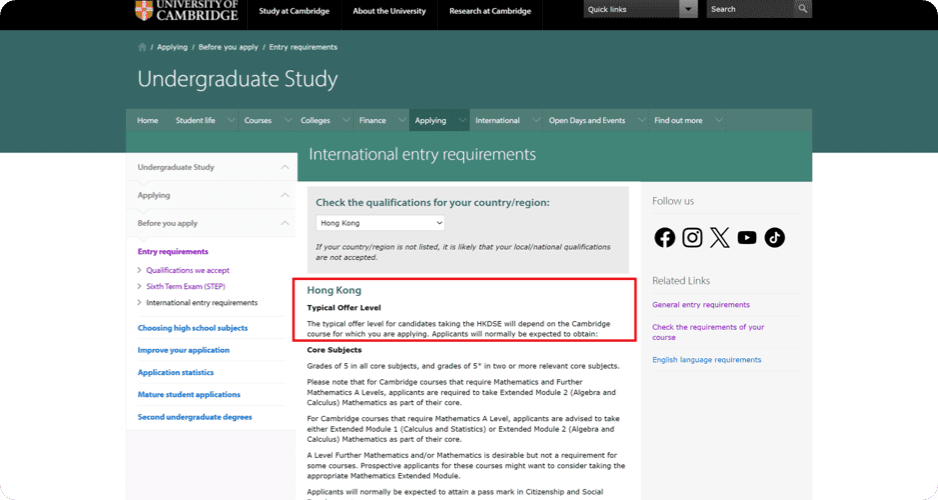Open Application statistics sidebar link
Viewport: 938px width, 500px height.
coord(176,372)
